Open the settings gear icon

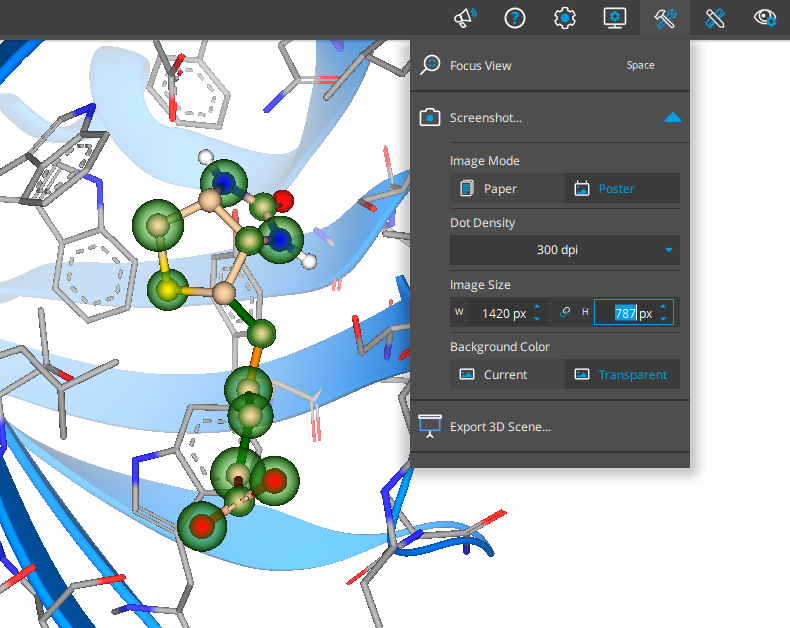[x=565, y=18]
